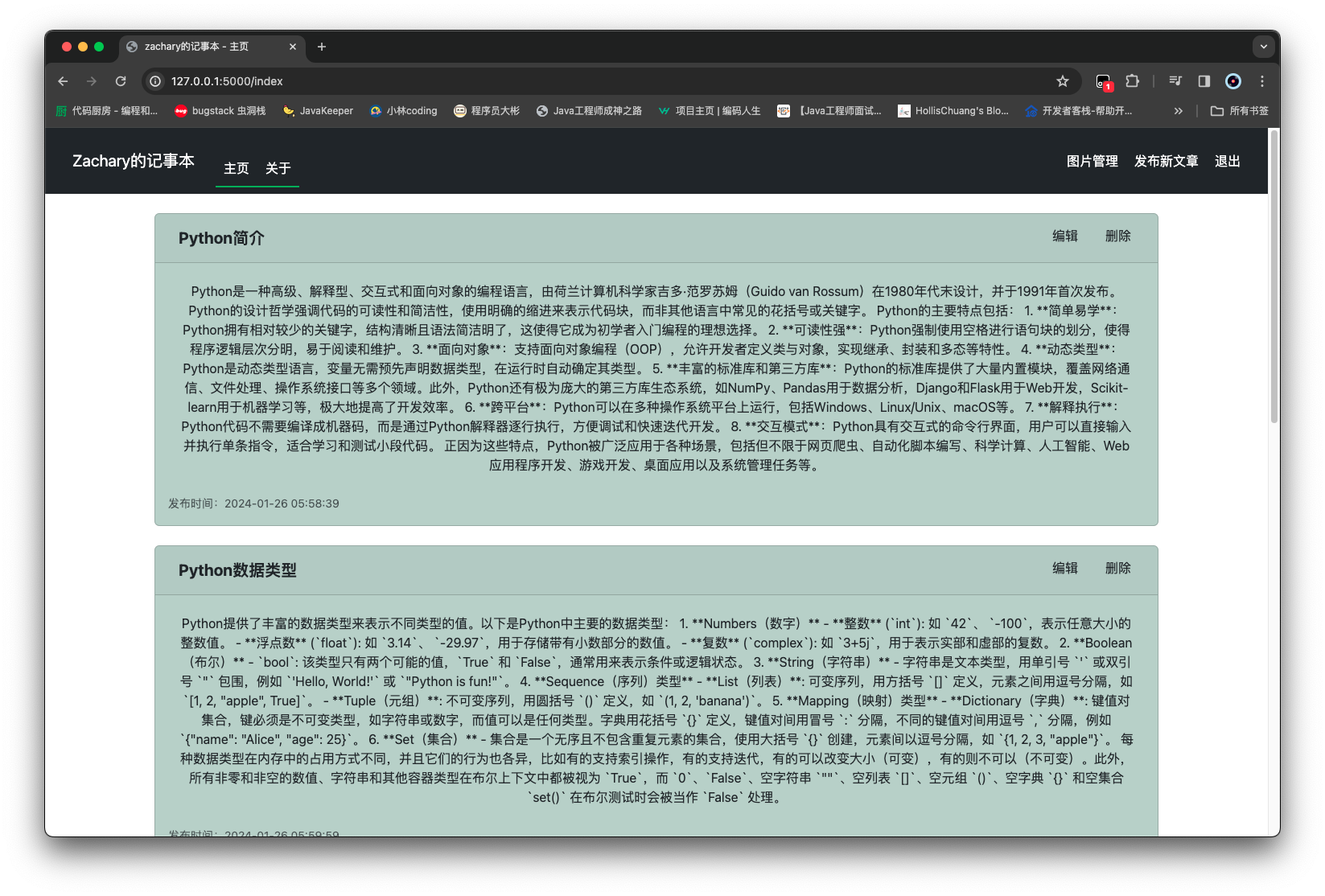Screen dimensions: 1325x896
Task: Open the 关于 nav item
Action: click(278, 168)
